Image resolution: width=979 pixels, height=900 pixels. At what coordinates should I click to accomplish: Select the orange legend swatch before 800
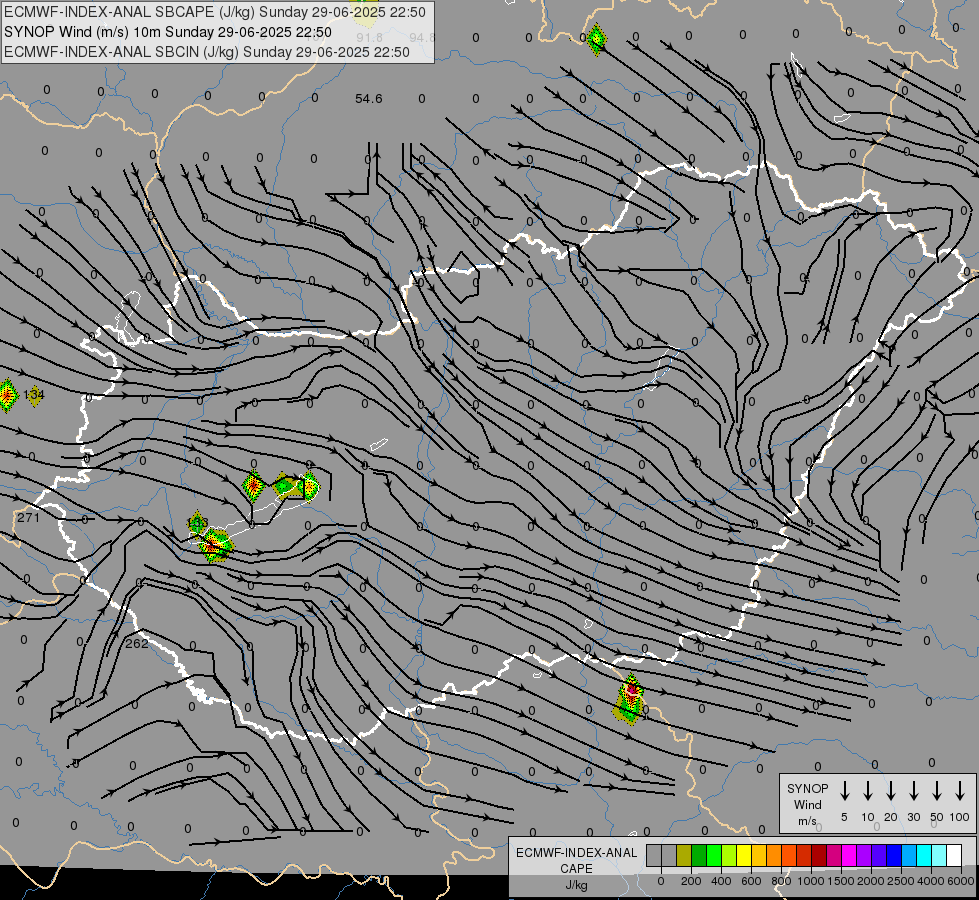pyautogui.click(x=774, y=855)
